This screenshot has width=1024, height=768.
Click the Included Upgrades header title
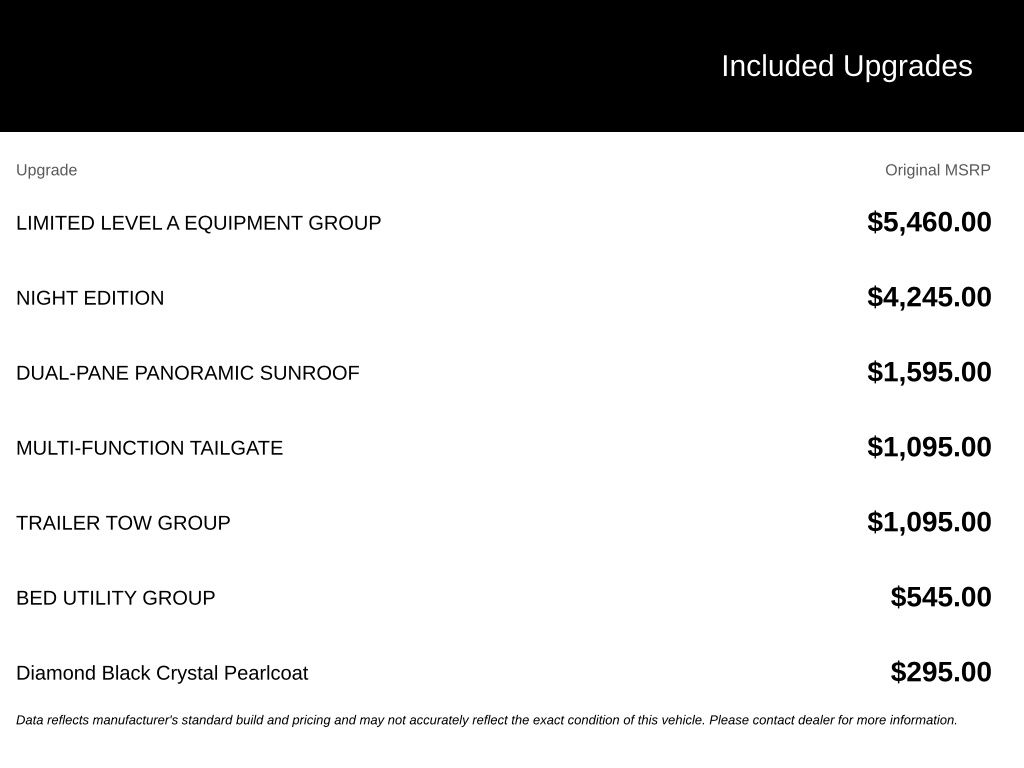pyautogui.click(x=846, y=67)
